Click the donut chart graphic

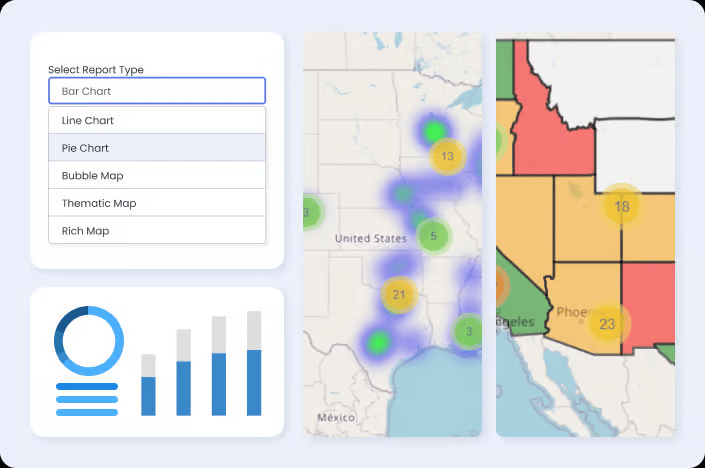point(89,341)
